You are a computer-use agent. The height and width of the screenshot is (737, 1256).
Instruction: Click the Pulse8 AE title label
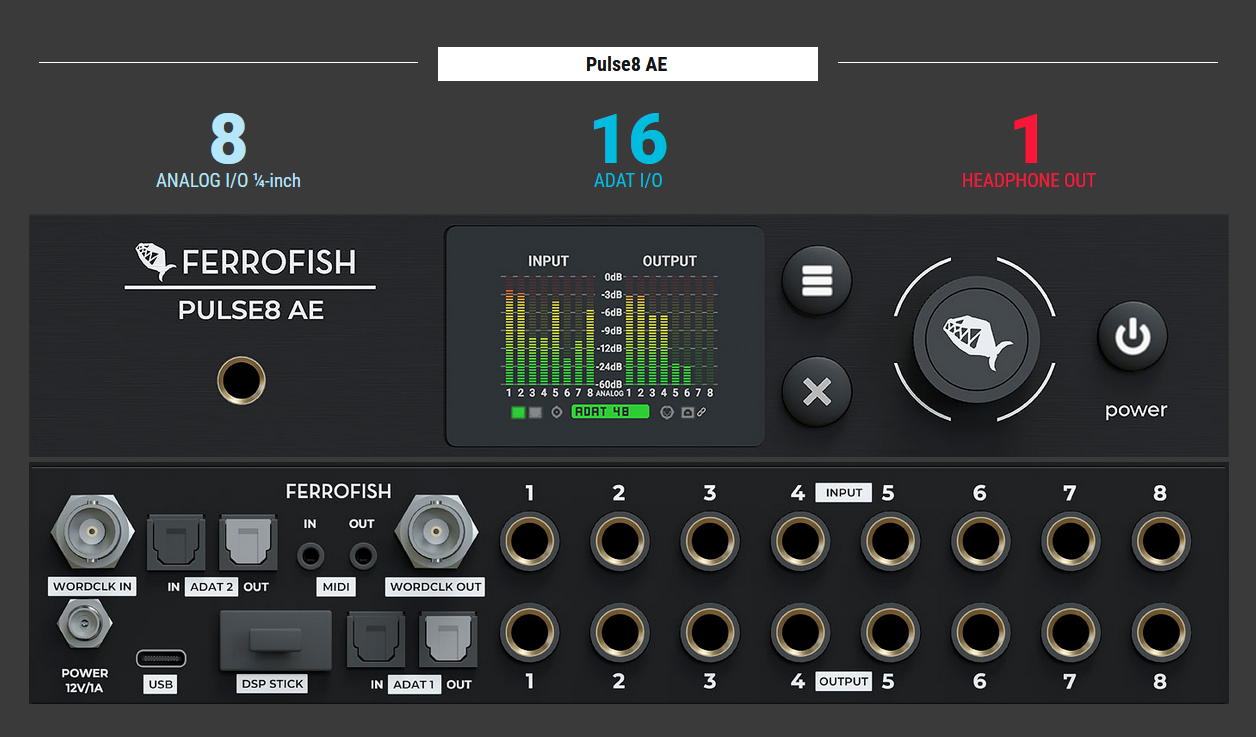[627, 64]
